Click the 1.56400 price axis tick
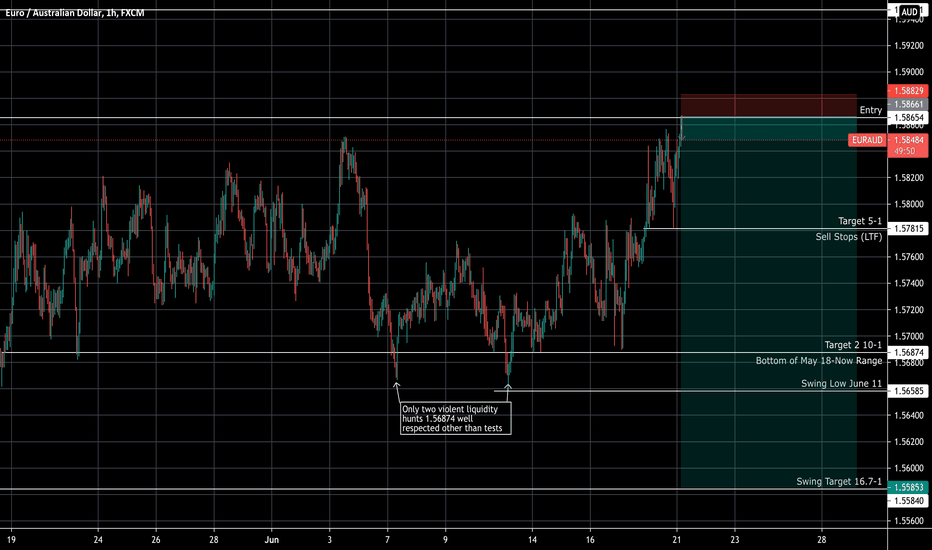The width and height of the screenshot is (932, 550). [909, 415]
